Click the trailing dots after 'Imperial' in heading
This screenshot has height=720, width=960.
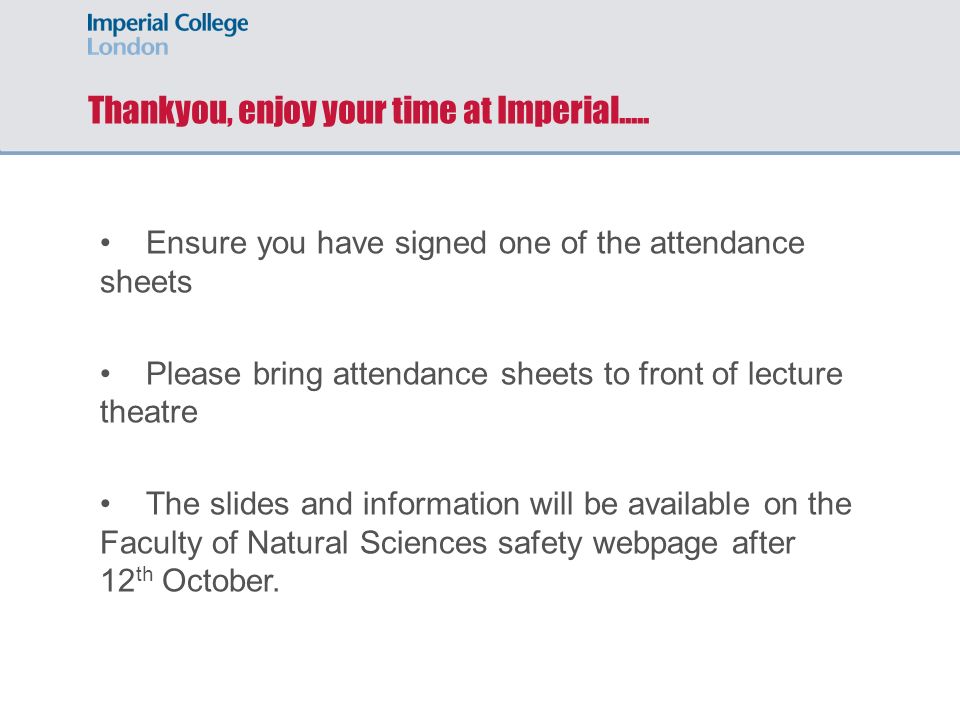click(x=634, y=121)
